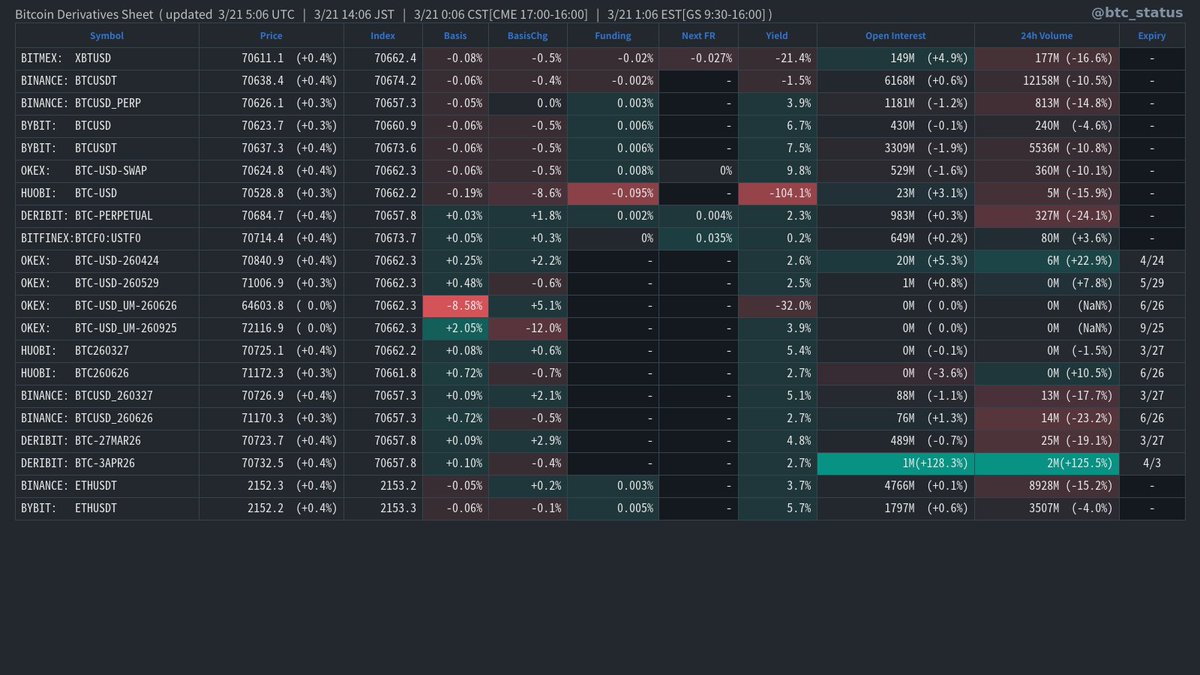Click the red OKEX BTC-USD_UM-260626 Basis cell

[x=455, y=305]
